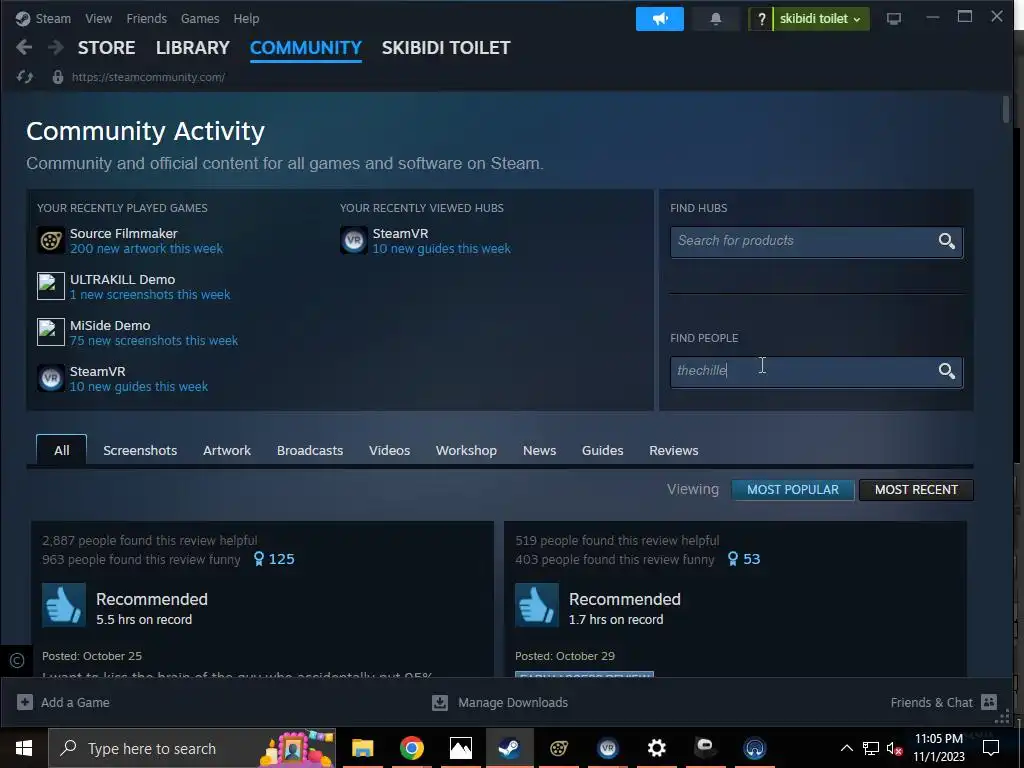Screen dimensions: 1024x768
Task: Switch to the News tab
Action: click(539, 450)
